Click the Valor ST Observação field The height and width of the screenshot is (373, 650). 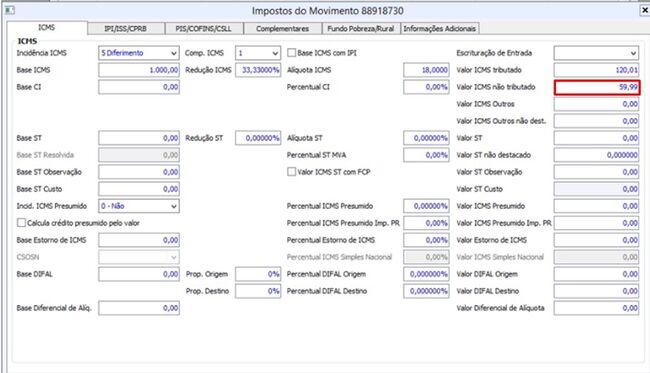click(x=596, y=172)
